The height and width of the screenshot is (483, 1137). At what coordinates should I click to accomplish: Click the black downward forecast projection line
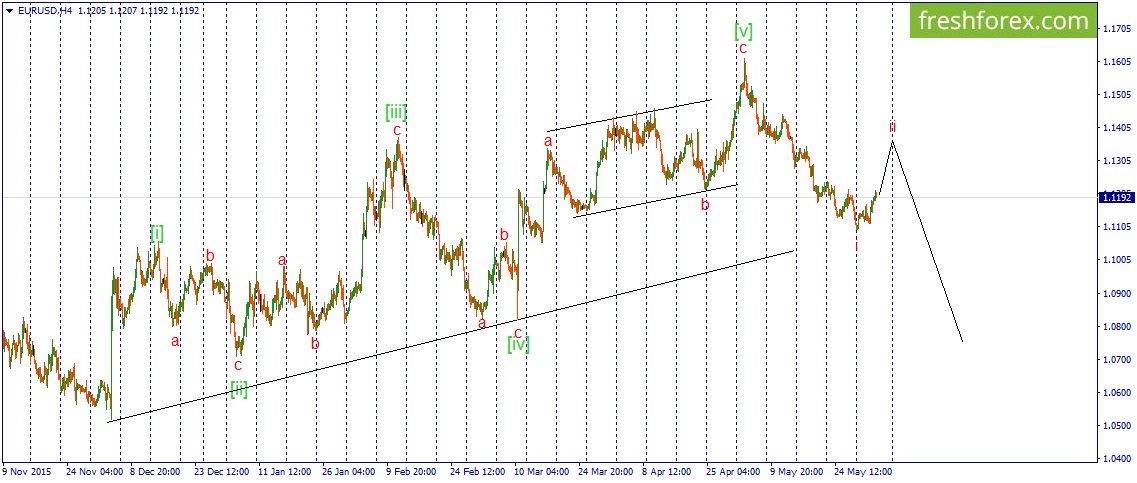(x=927, y=241)
